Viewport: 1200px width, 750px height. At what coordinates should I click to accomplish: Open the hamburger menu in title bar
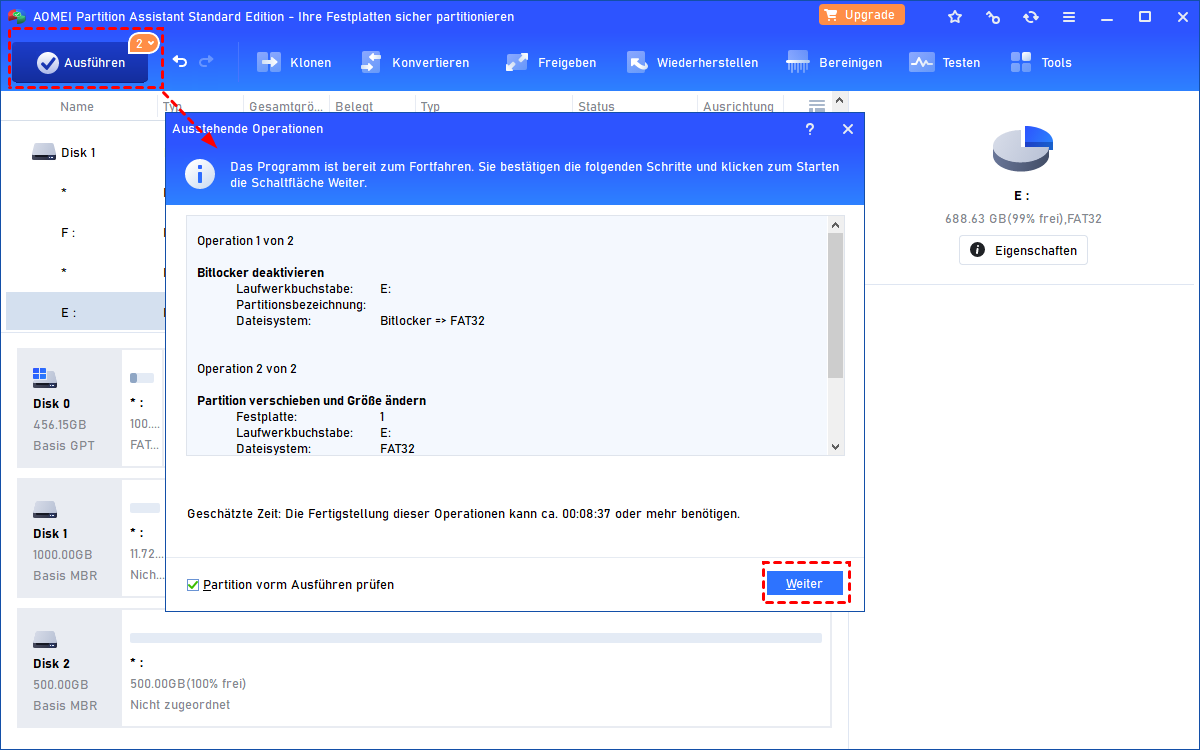pos(1069,16)
